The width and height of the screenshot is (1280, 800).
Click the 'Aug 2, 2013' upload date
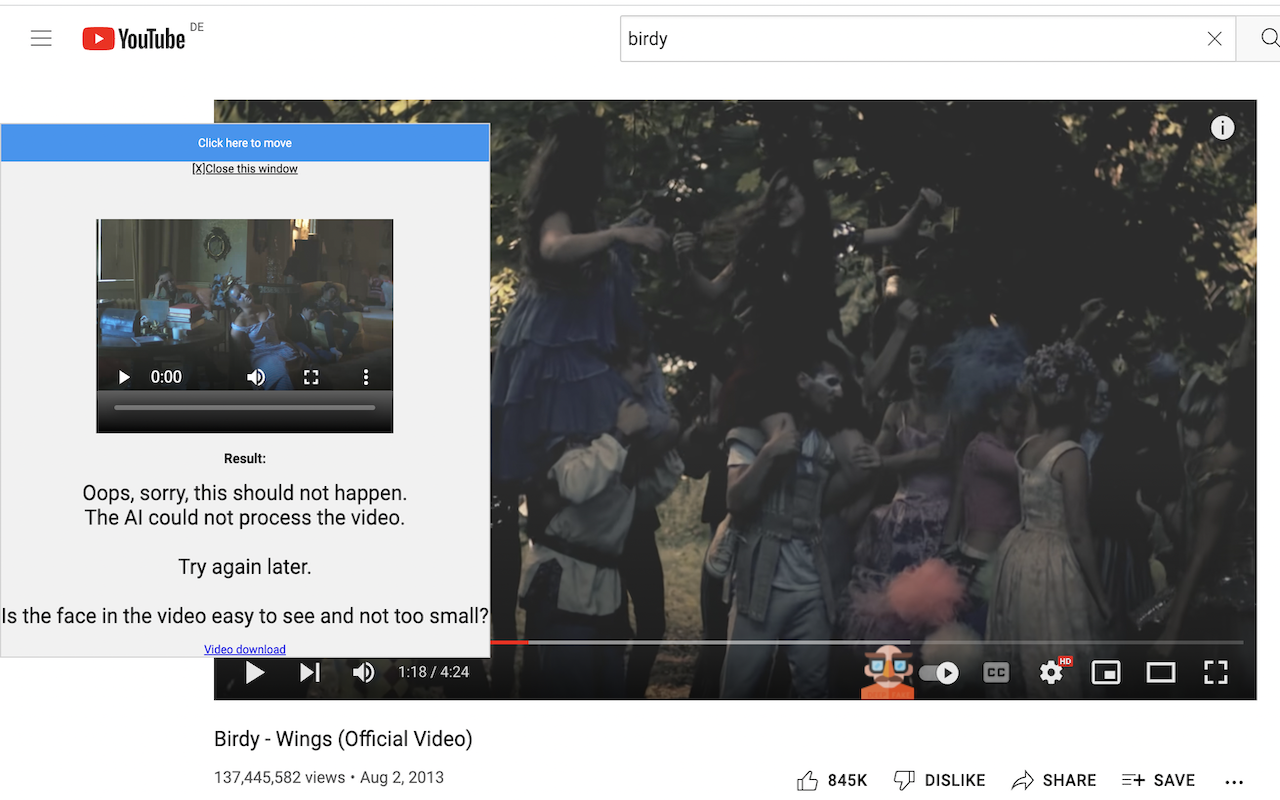[402, 777]
